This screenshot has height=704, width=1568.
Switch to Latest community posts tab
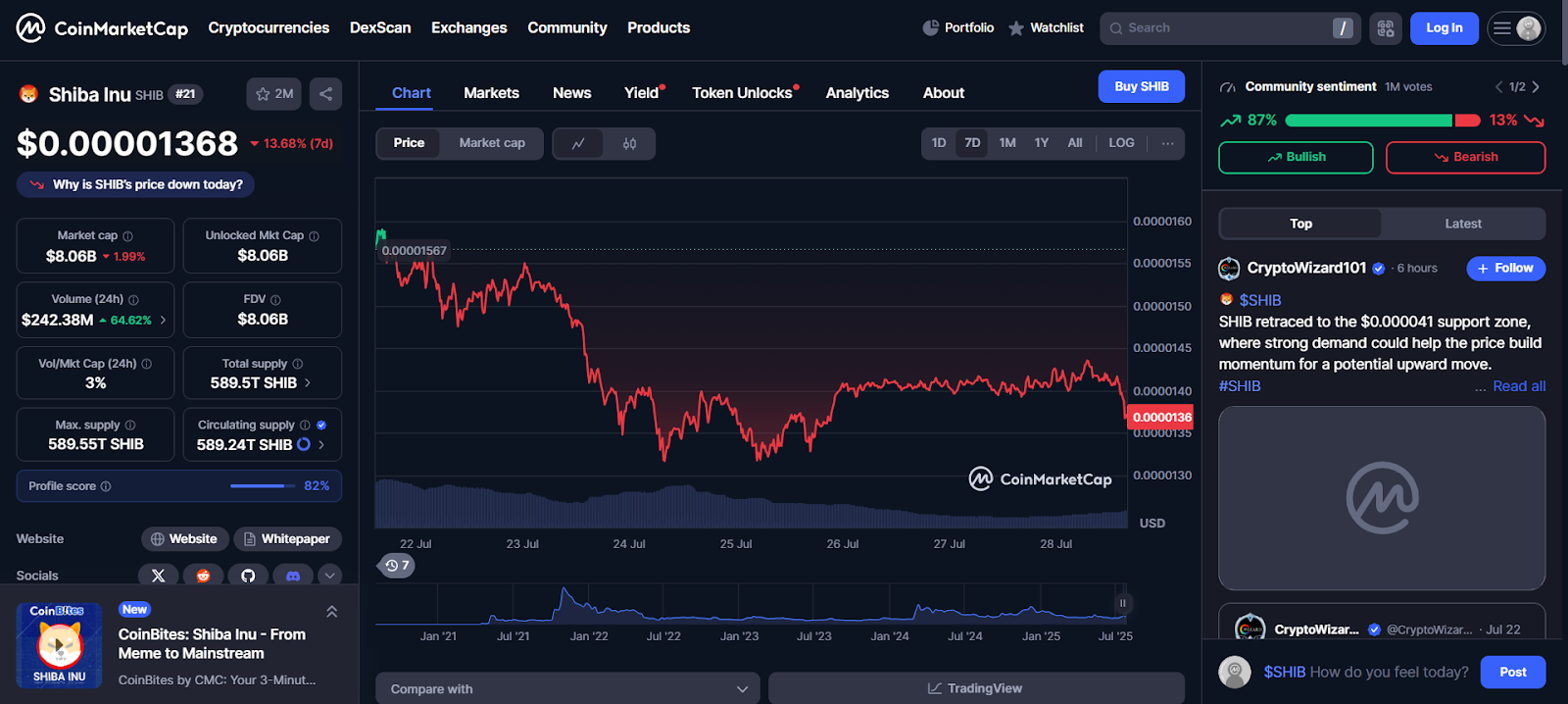(1462, 224)
